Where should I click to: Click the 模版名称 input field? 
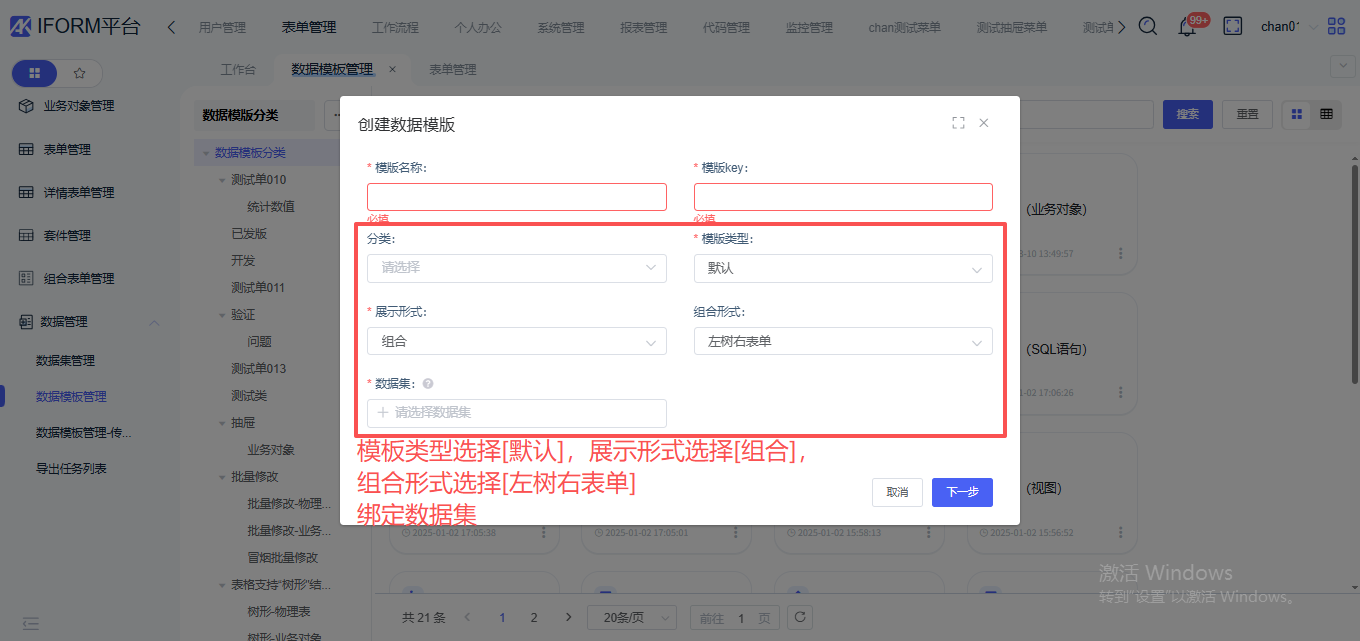coord(516,197)
